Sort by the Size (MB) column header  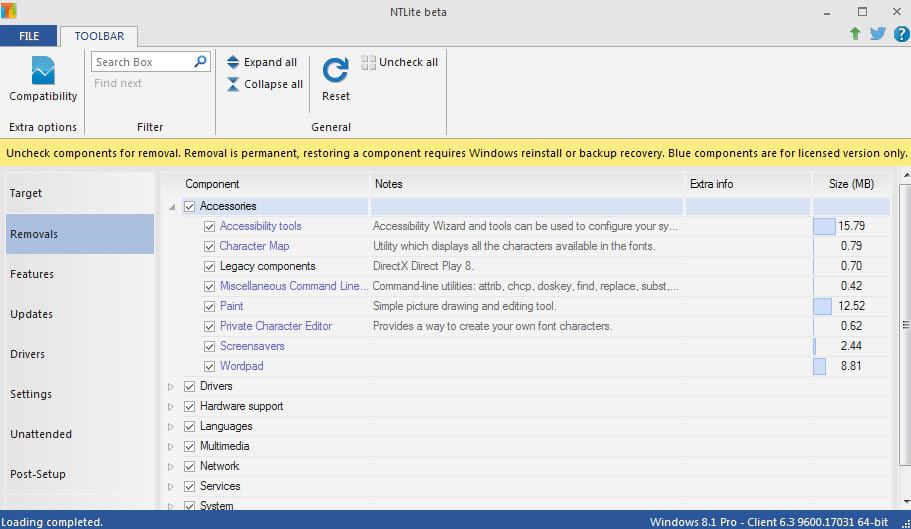click(x=851, y=184)
